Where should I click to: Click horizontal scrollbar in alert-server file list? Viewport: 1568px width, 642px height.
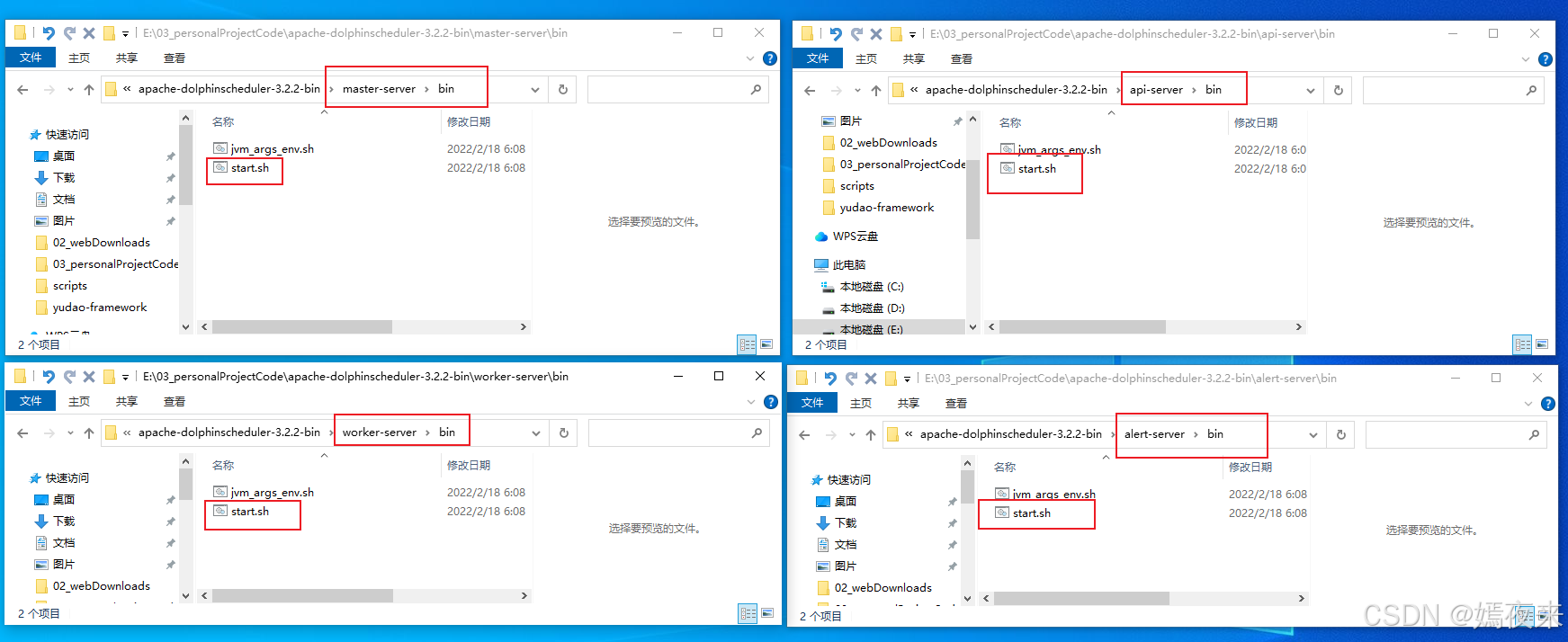(x=1081, y=599)
